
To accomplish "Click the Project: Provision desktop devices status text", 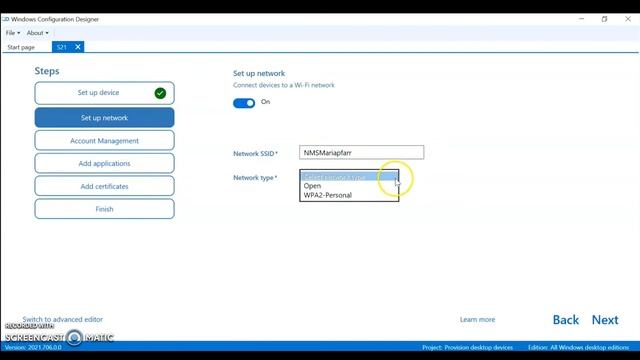I will coord(467,348).
